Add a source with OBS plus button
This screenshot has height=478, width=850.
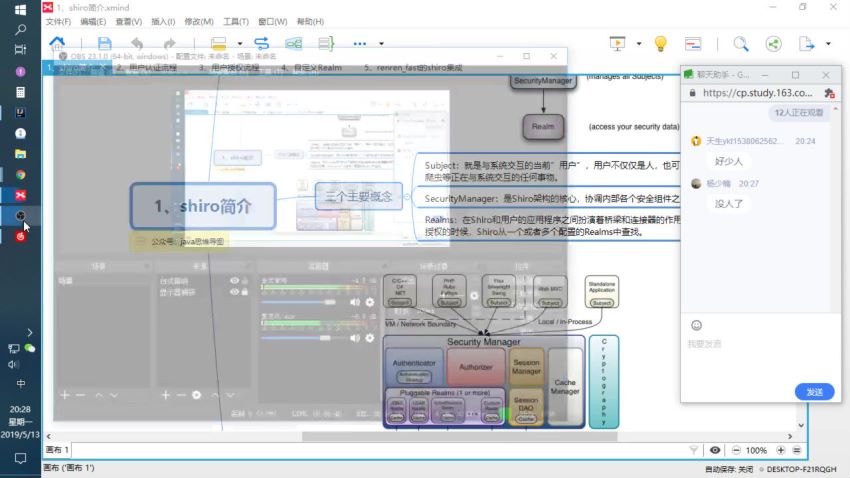tap(166, 395)
